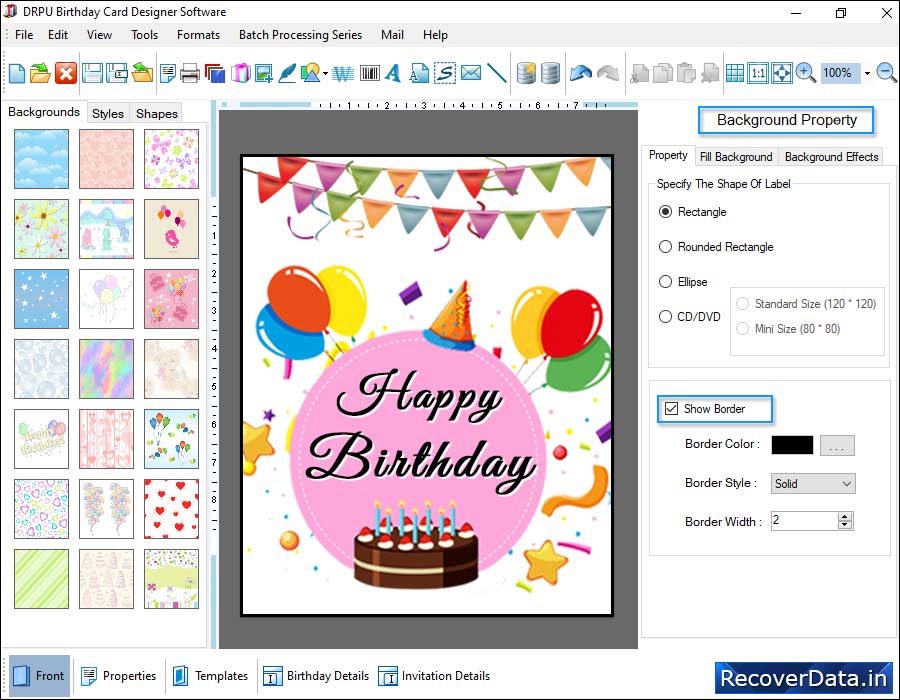Select the Rounded Rectangle shape option

(666, 247)
